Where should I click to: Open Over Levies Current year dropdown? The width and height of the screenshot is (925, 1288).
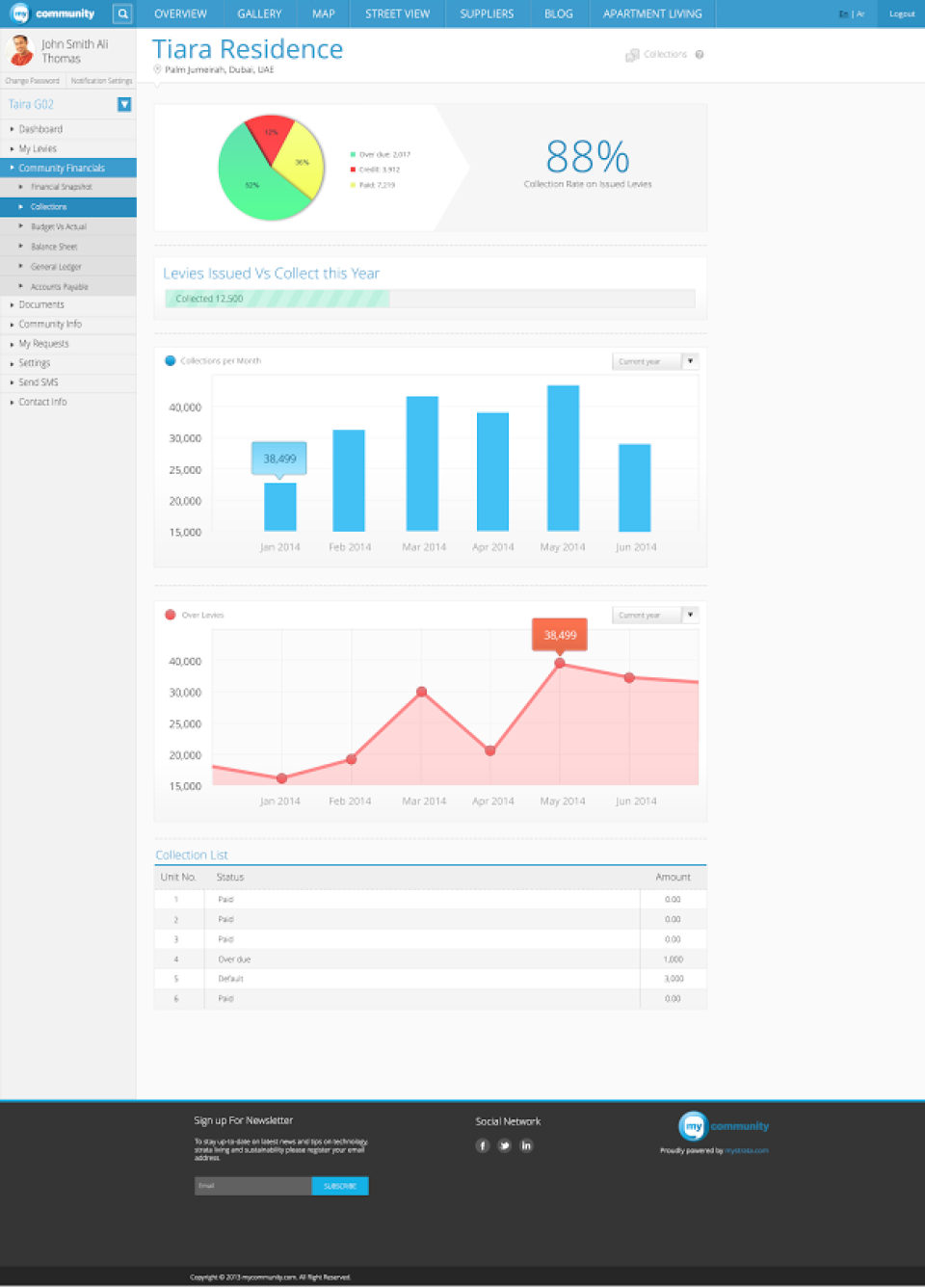[x=655, y=615]
